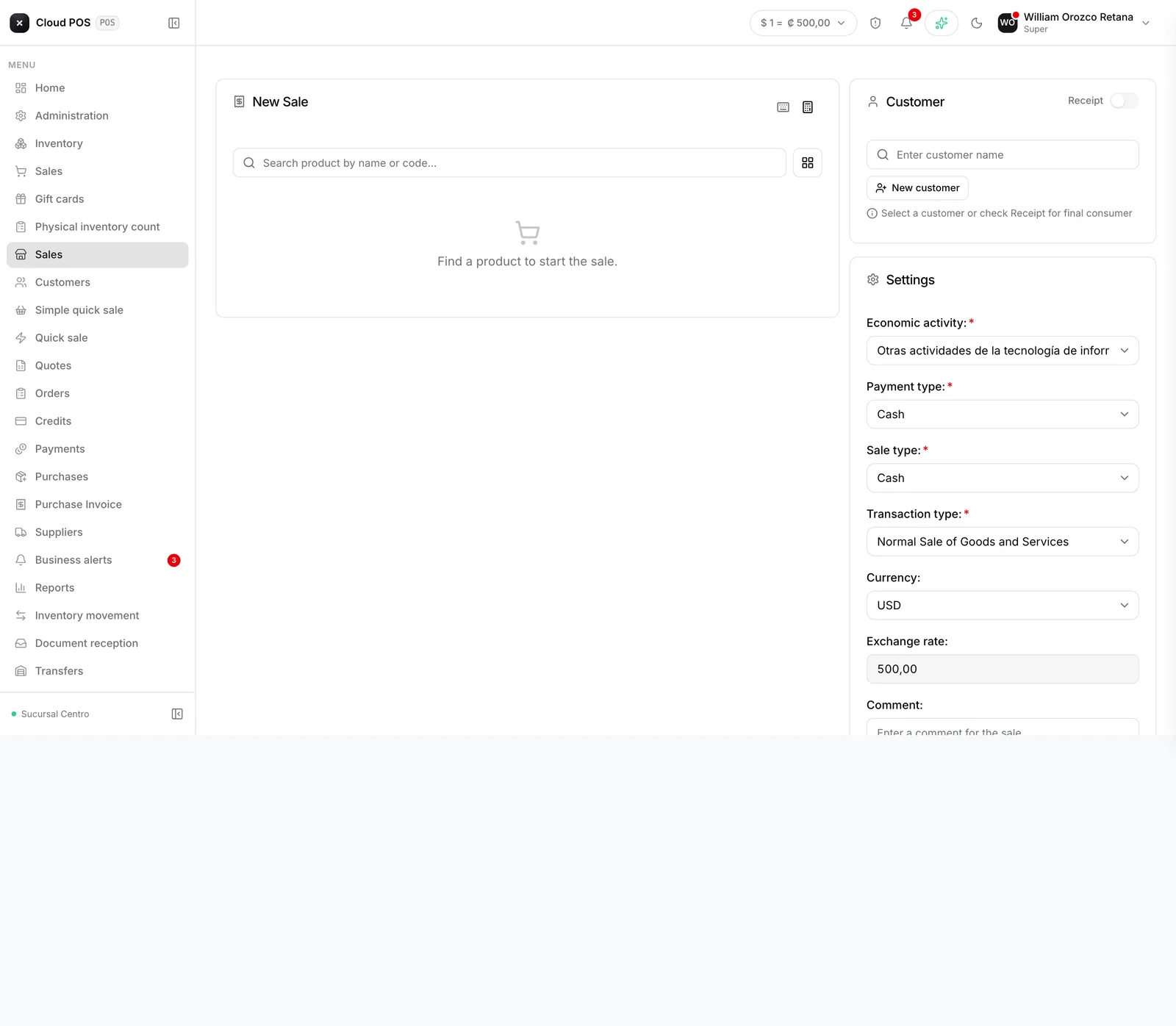Go to Home in the menu

98,88
